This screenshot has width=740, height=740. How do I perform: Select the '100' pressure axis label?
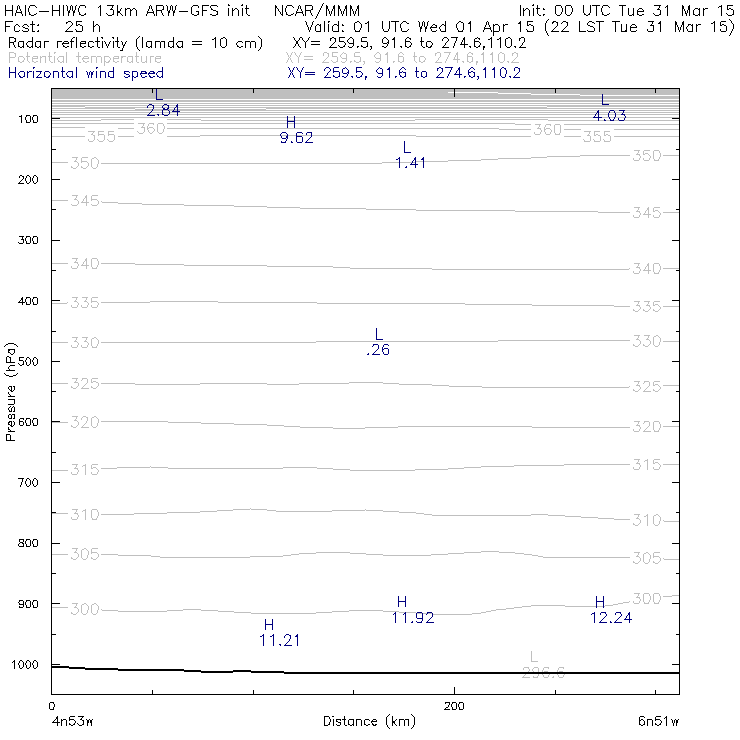(x=28, y=119)
